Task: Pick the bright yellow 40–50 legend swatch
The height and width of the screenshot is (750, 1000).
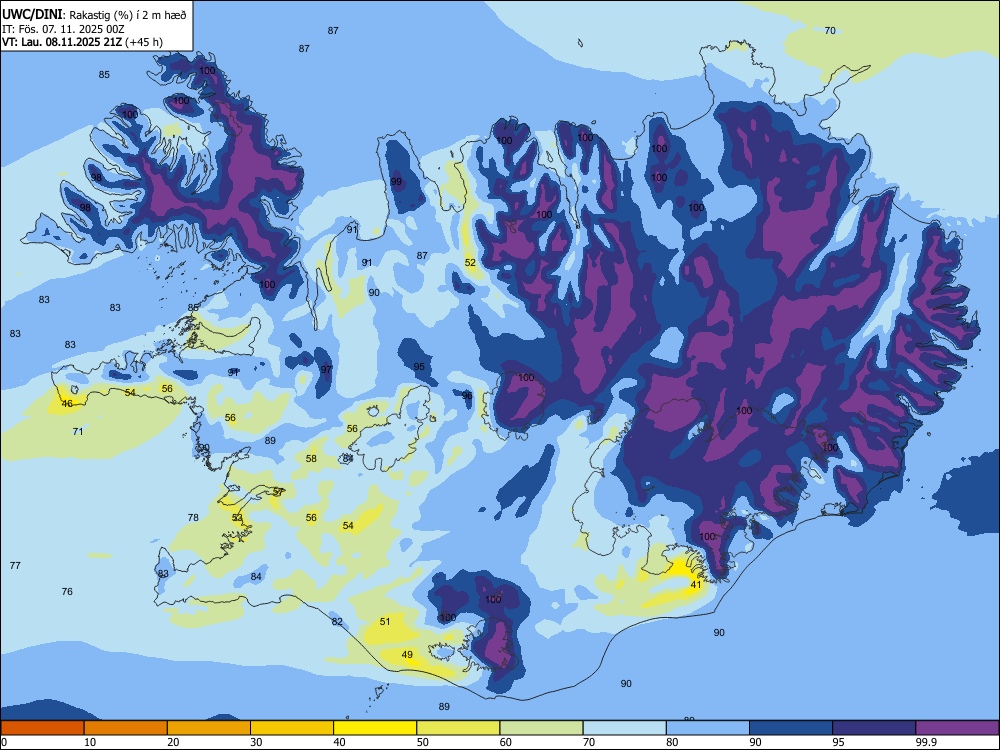Action: [375, 728]
